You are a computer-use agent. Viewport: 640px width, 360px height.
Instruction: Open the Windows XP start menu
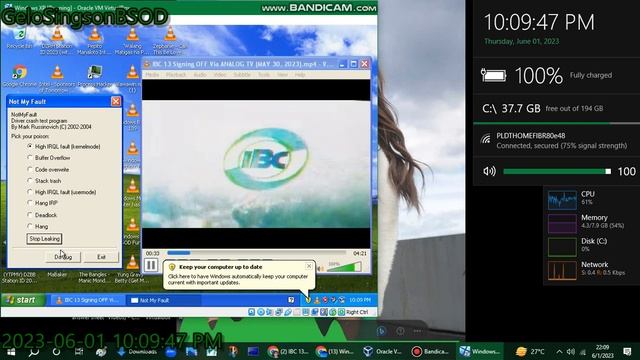tap(22, 300)
